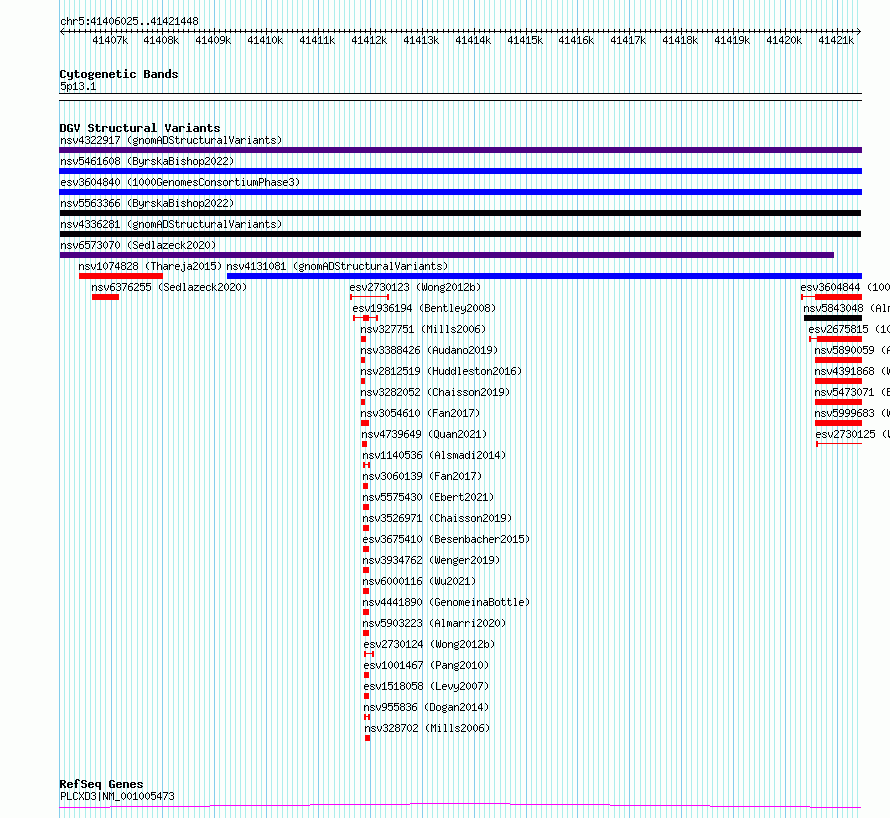Click the 41421k ruler tick label

pyautogui.click(x=836, y=40)
